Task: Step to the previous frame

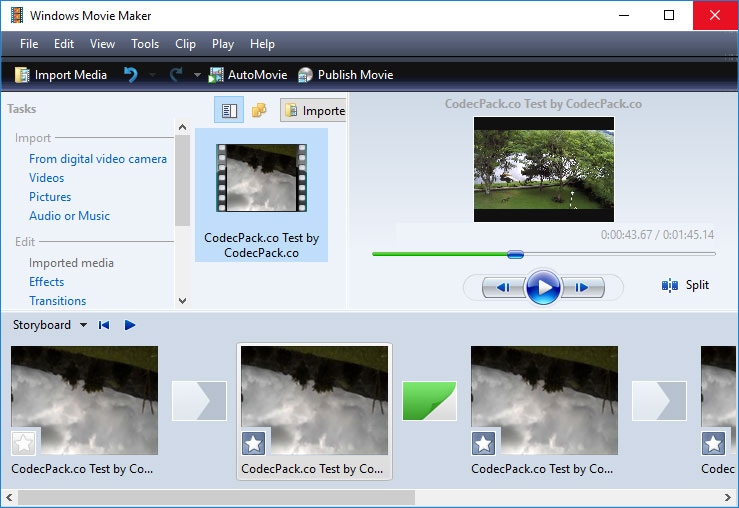Action: 502,287
